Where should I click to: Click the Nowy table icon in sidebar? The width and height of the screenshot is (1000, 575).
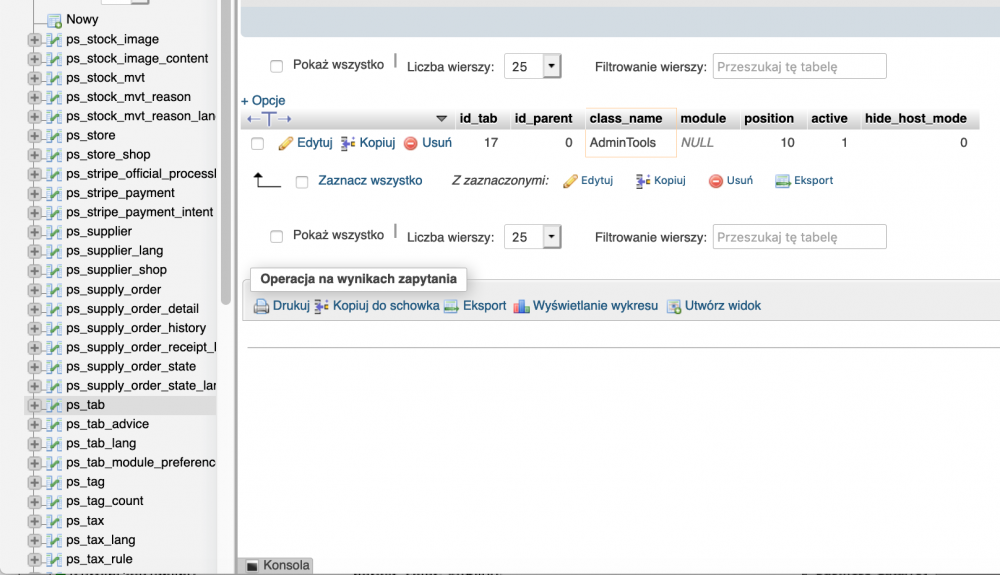coord(54,21)
